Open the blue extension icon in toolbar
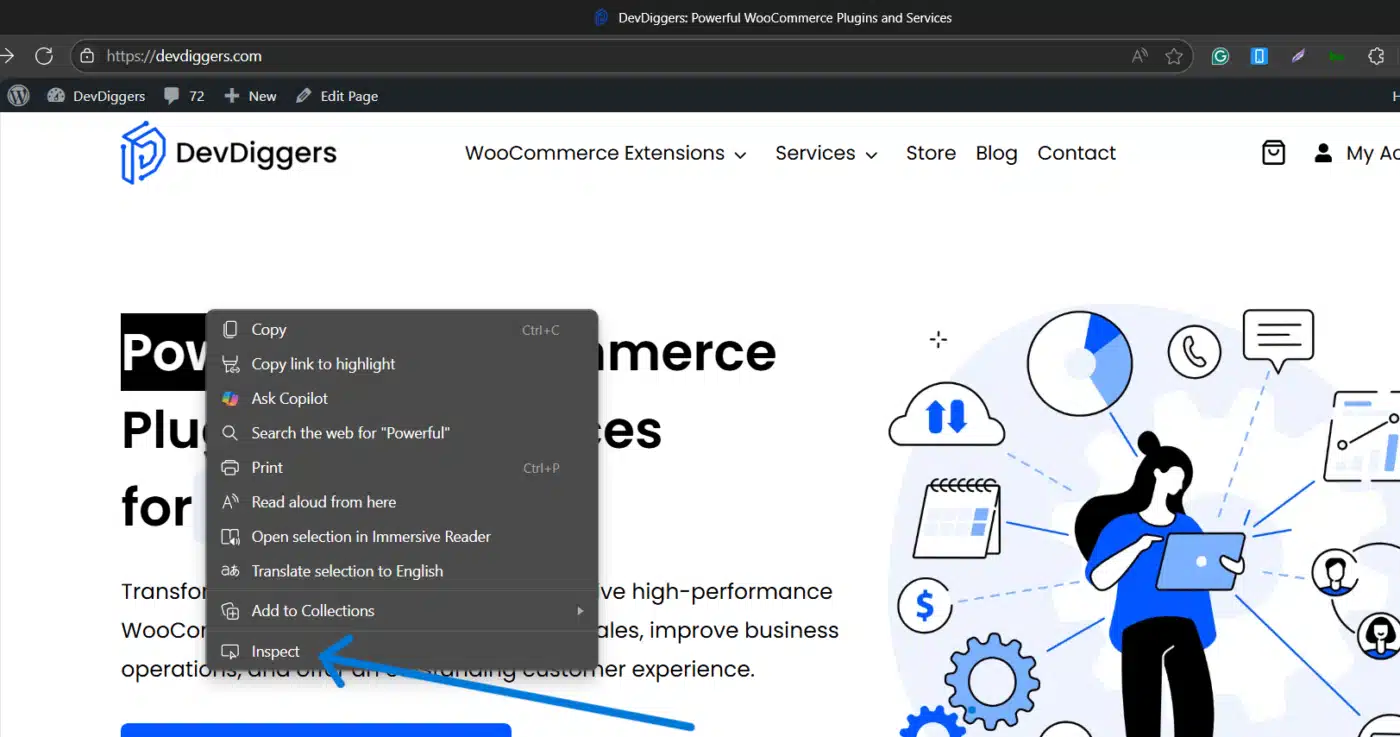 [x=1259, y=56]
